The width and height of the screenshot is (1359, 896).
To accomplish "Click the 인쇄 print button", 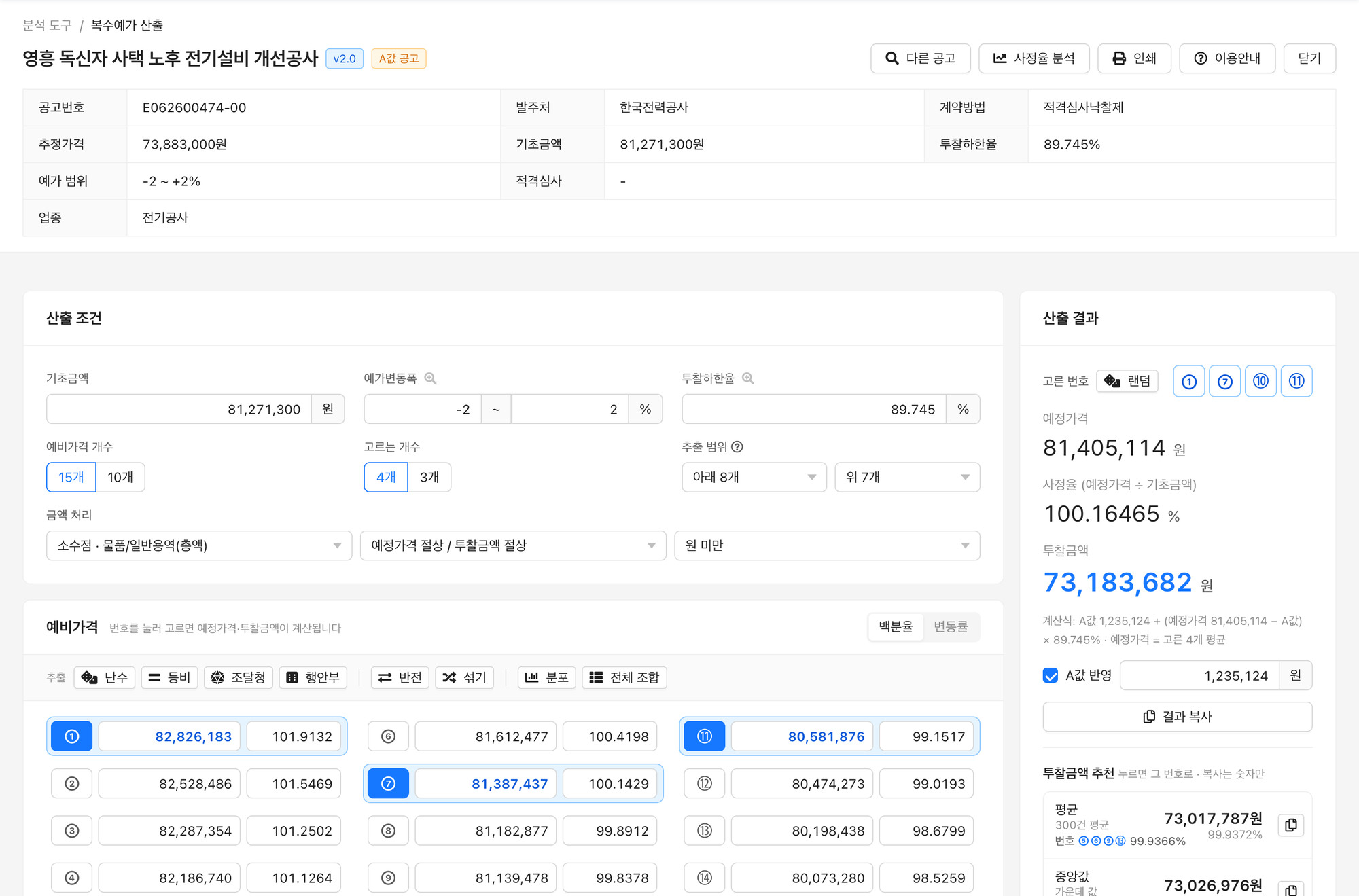I will coord(1134,58).
